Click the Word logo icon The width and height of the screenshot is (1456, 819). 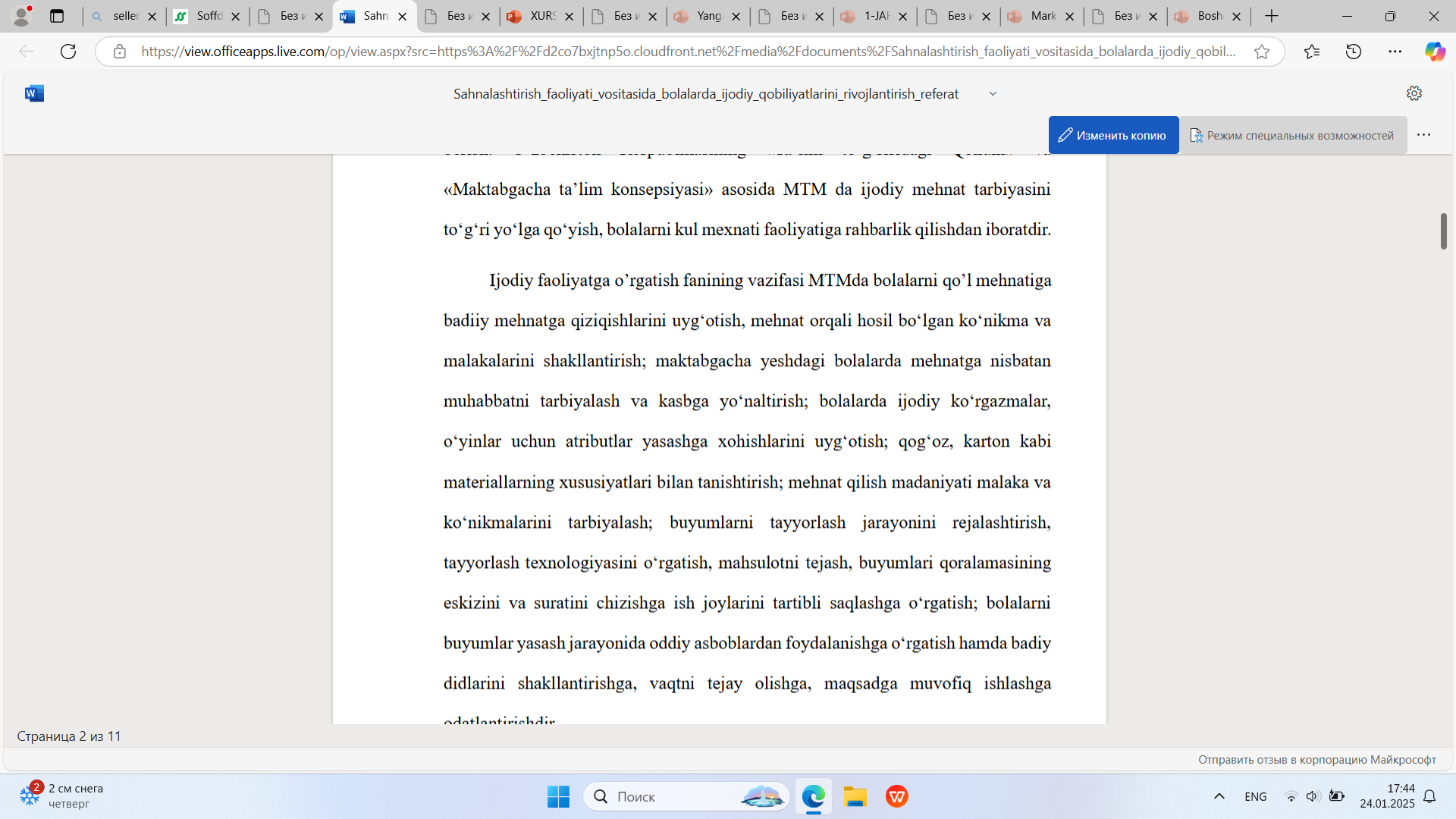point(34,93)
